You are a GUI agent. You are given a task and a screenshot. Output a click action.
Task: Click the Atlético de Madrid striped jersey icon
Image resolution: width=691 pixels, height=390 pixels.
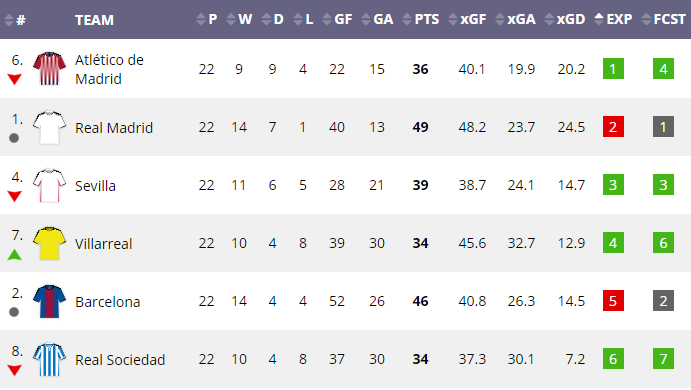pyautogui.click(x=49, y=68)
